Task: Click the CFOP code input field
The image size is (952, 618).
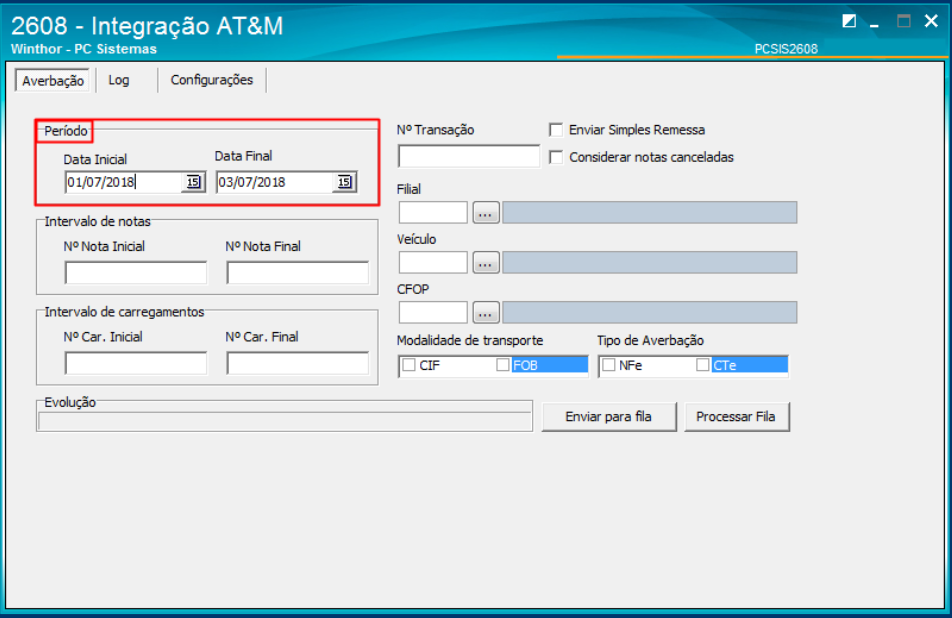Action: [433, 313]
